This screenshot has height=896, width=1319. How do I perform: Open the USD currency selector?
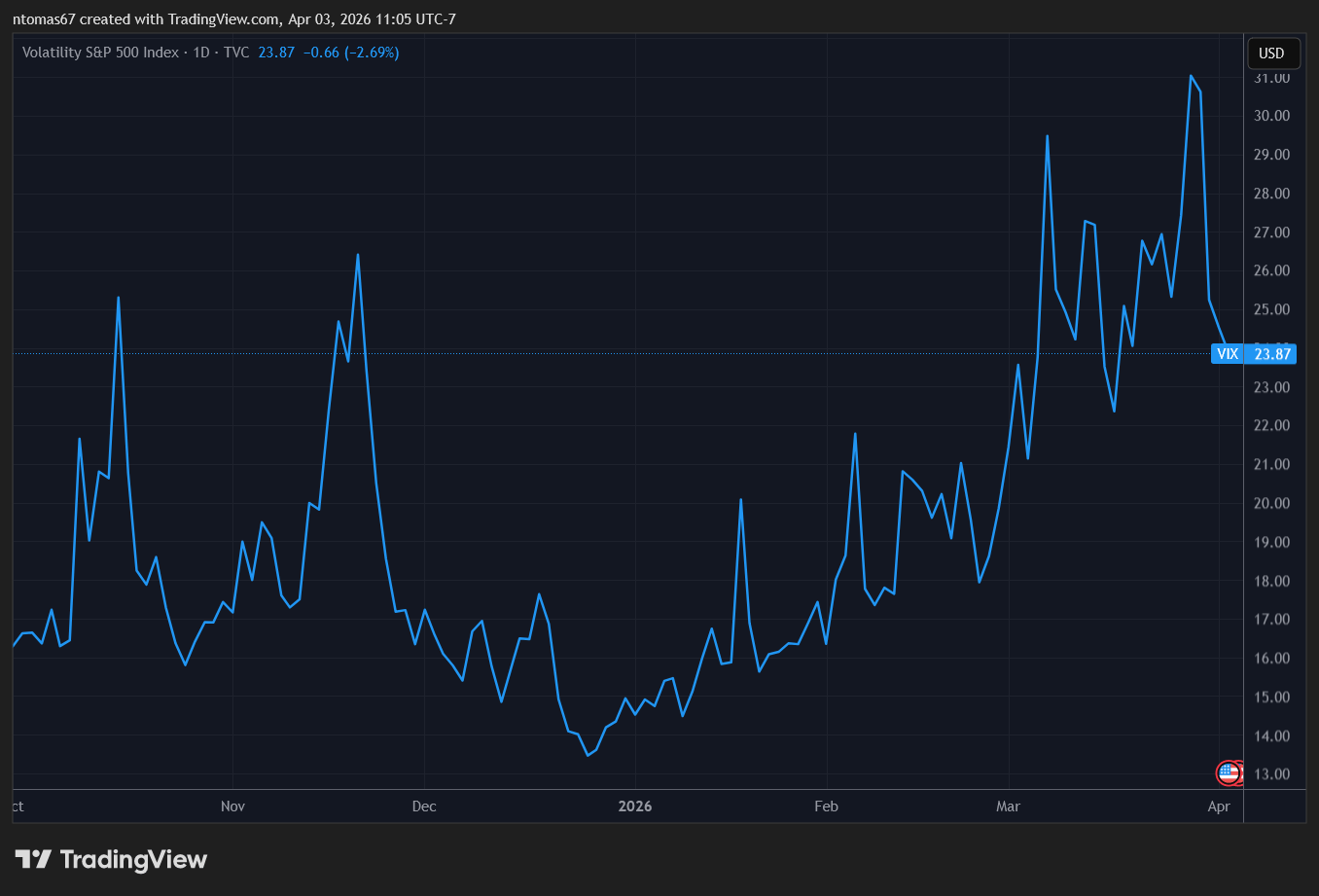tap(1271, 54)
